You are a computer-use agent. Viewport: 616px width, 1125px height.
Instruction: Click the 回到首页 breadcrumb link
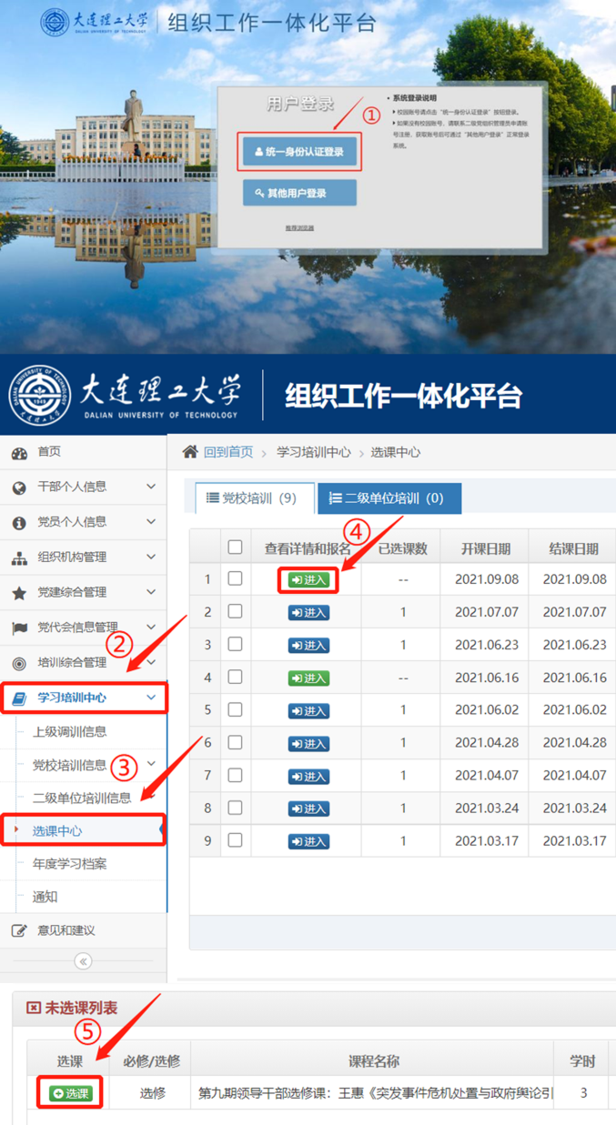228,452
